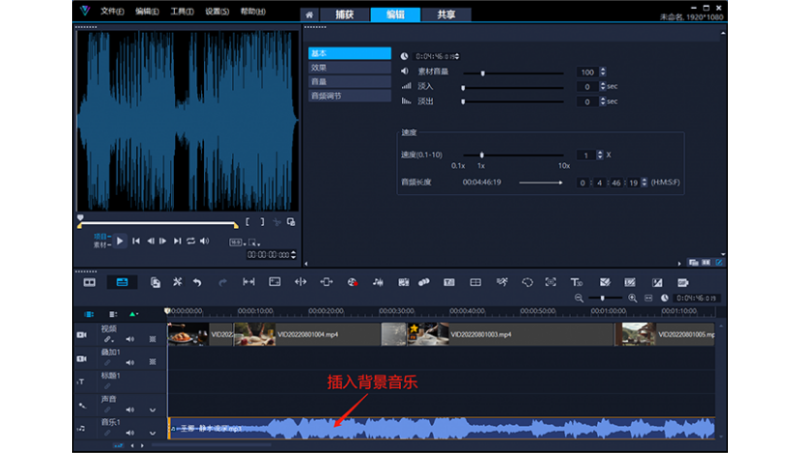Toggle ripple editing on 视频 track

(x=108, y=339)
